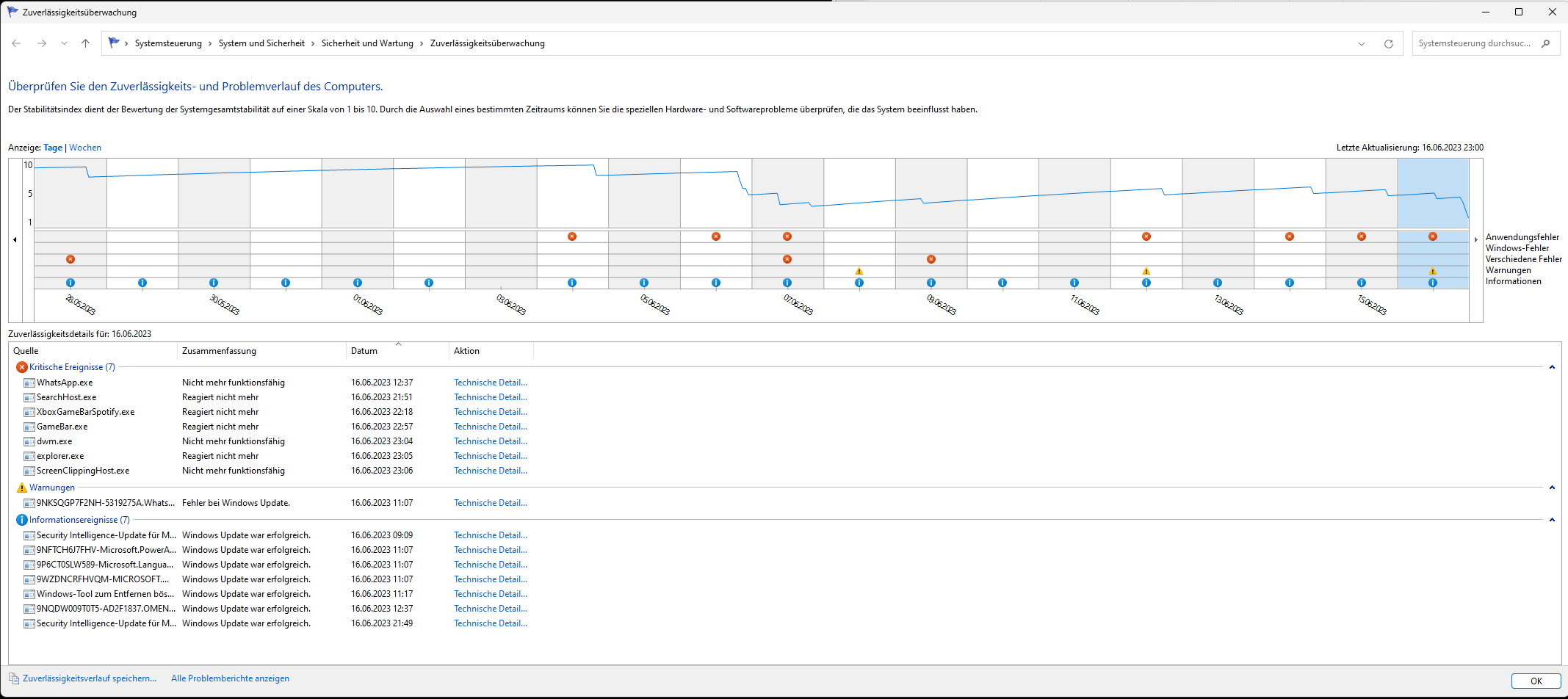Collapse the Warnungen group
Image resolution: width=1568 pixels, height=699 pixels.
click(1552, 488)
